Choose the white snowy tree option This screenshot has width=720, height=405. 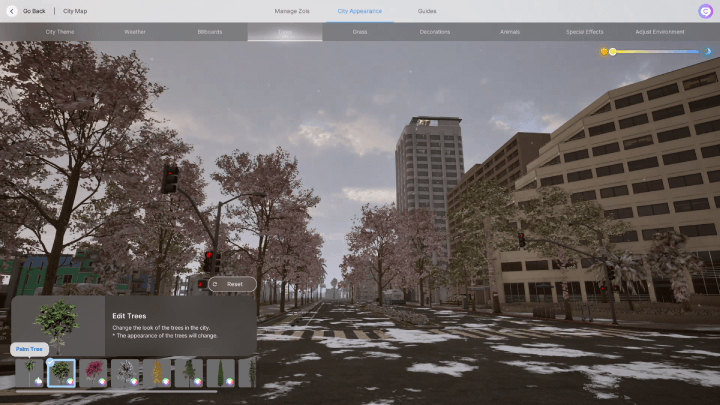124,373
